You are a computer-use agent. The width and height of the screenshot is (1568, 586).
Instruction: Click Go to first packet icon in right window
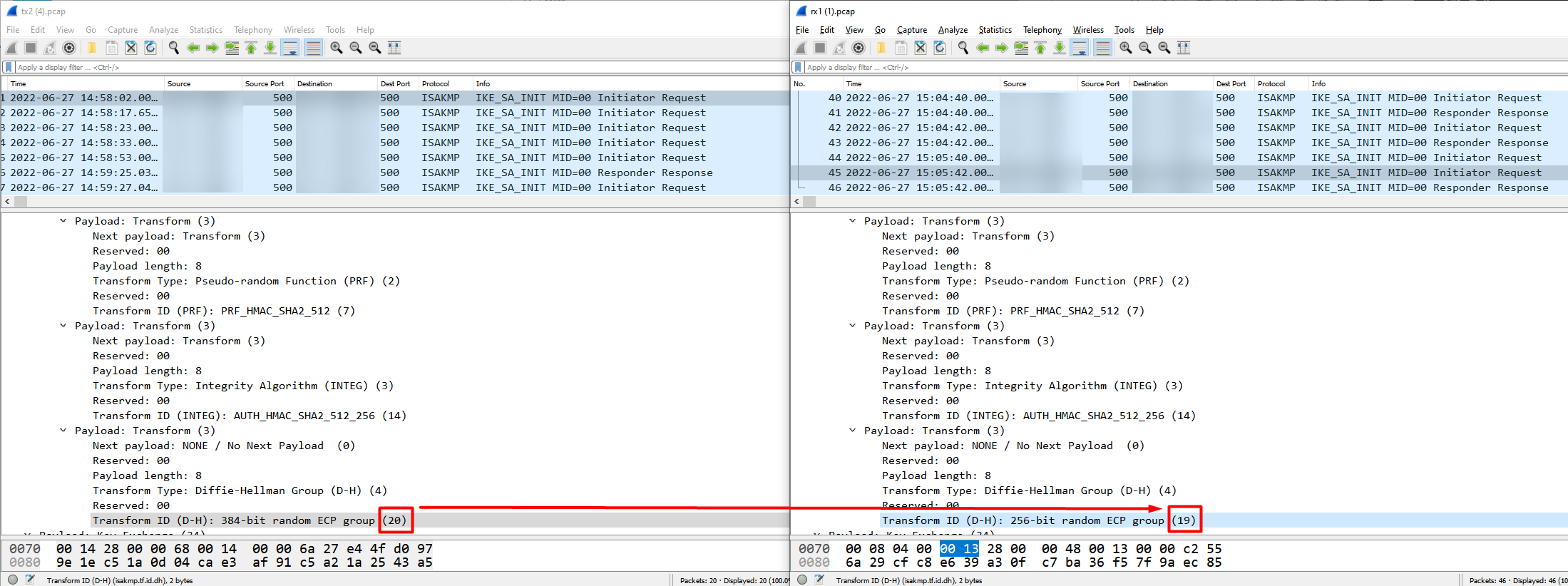pos(1040,48)
